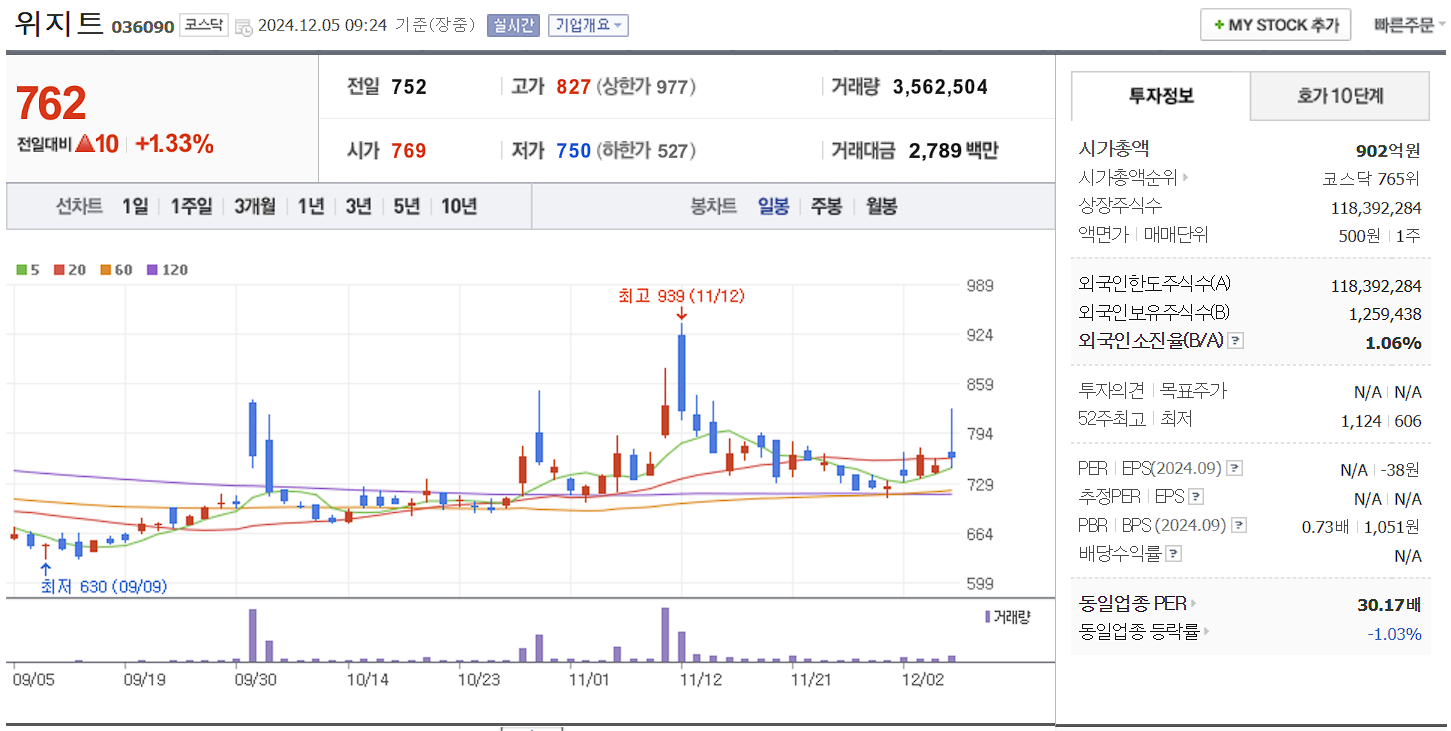Open the 빠른주문 dropdown
This screenshot has width=1451, height=731.
(1404, 24)
